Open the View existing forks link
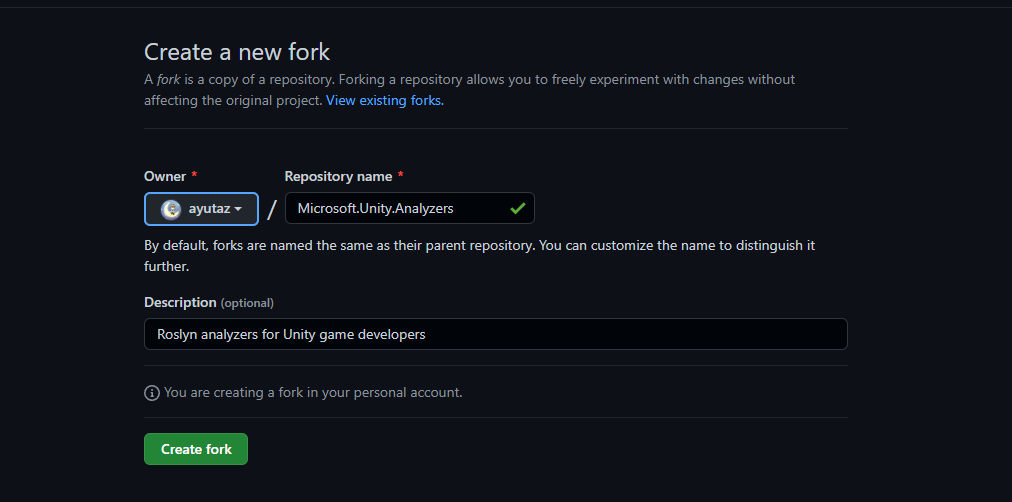This screenshot has width=1012, height=502. [x=385, y=101]
